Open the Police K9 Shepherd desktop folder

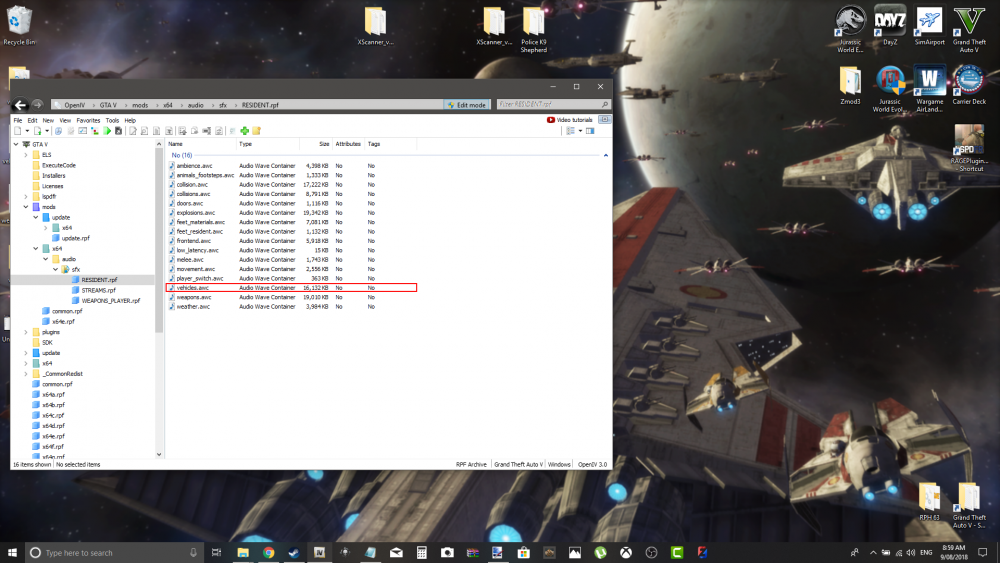click(533, 29)
